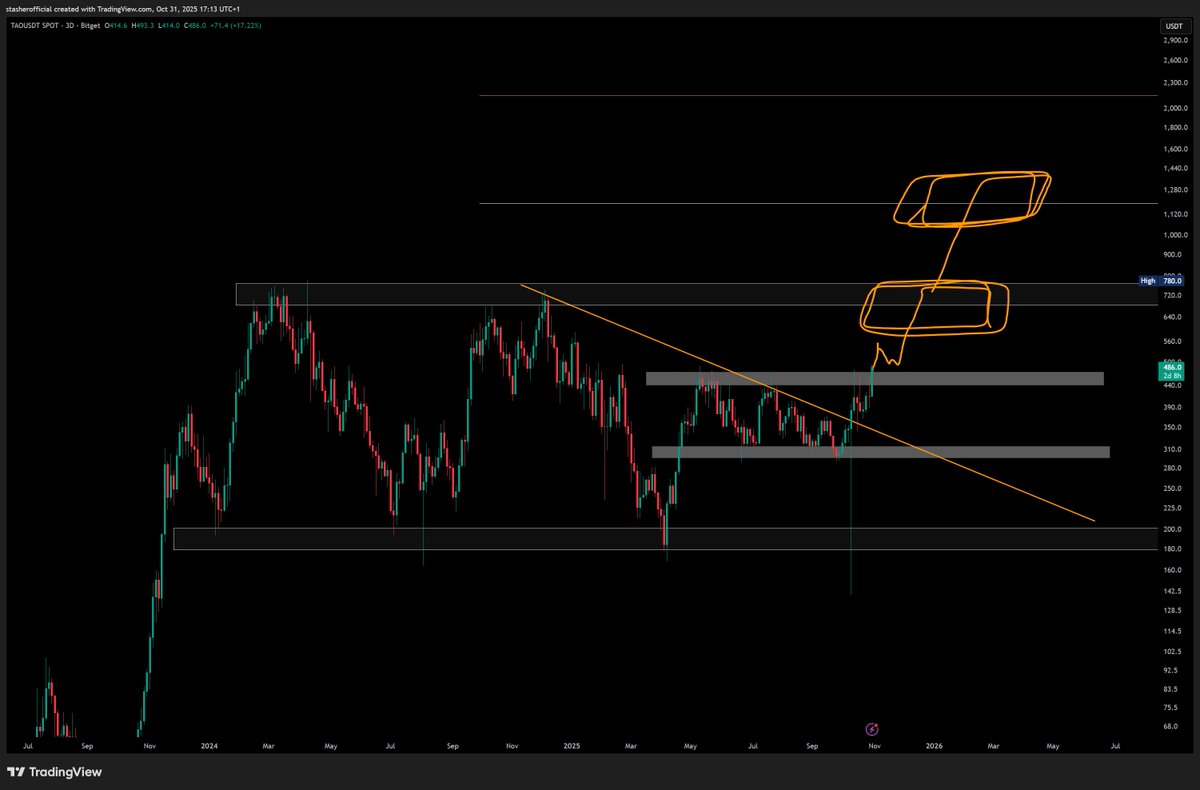The width and height of the screenshot is (1200, 790).
Task: Click the 160.0 price axis label
Action: pos(1174,570)
